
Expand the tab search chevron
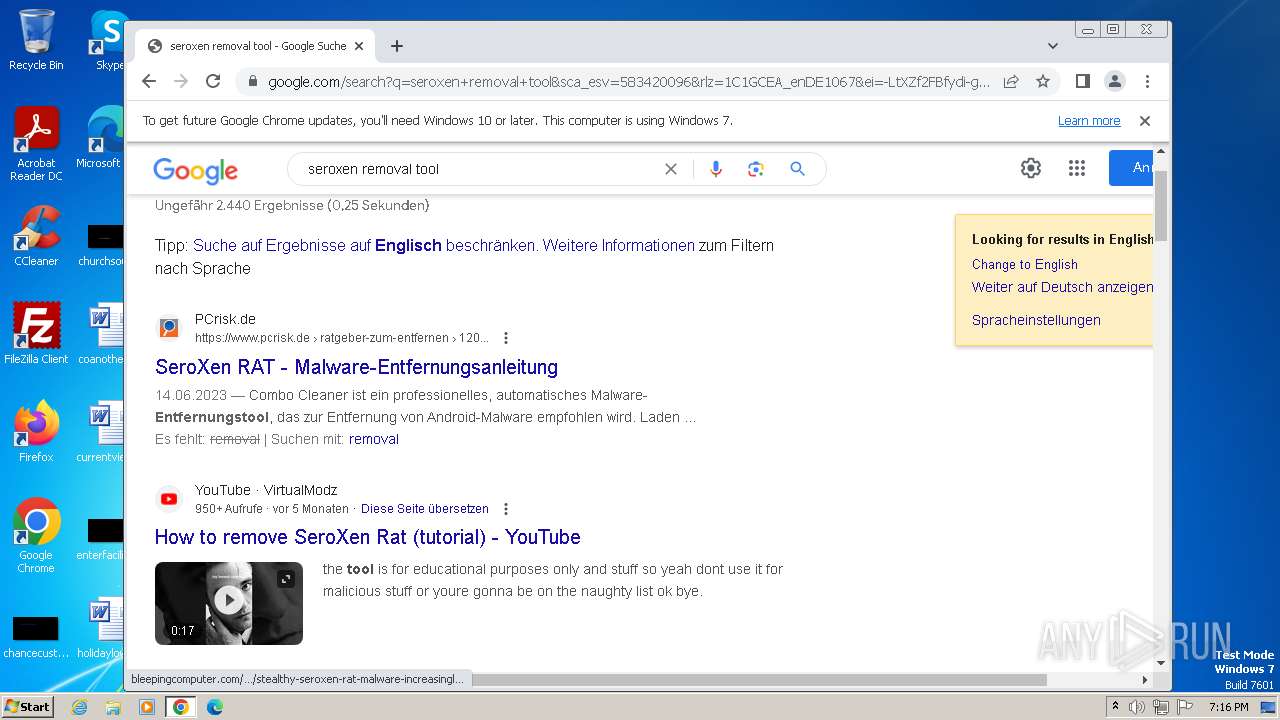click(x=1053, y=46)
